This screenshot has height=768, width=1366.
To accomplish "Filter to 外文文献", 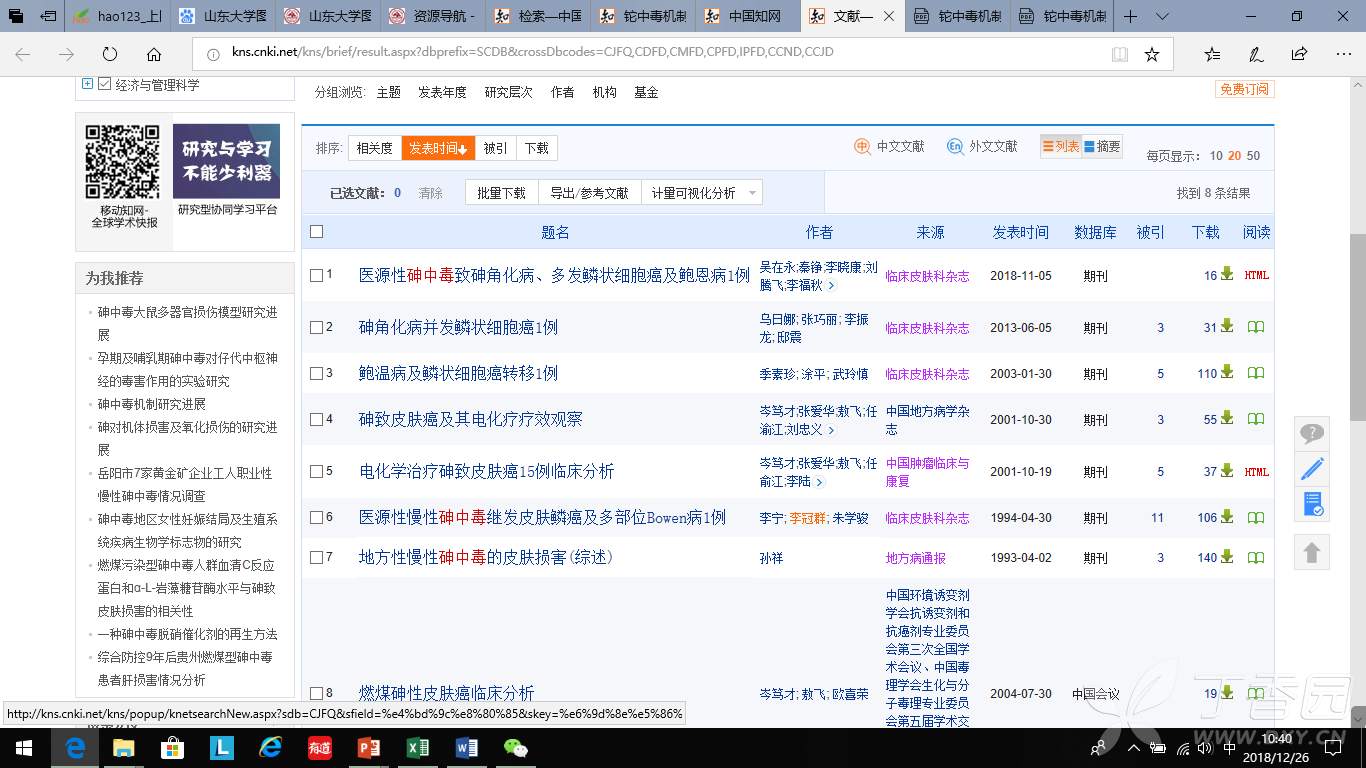I will 982,147.
